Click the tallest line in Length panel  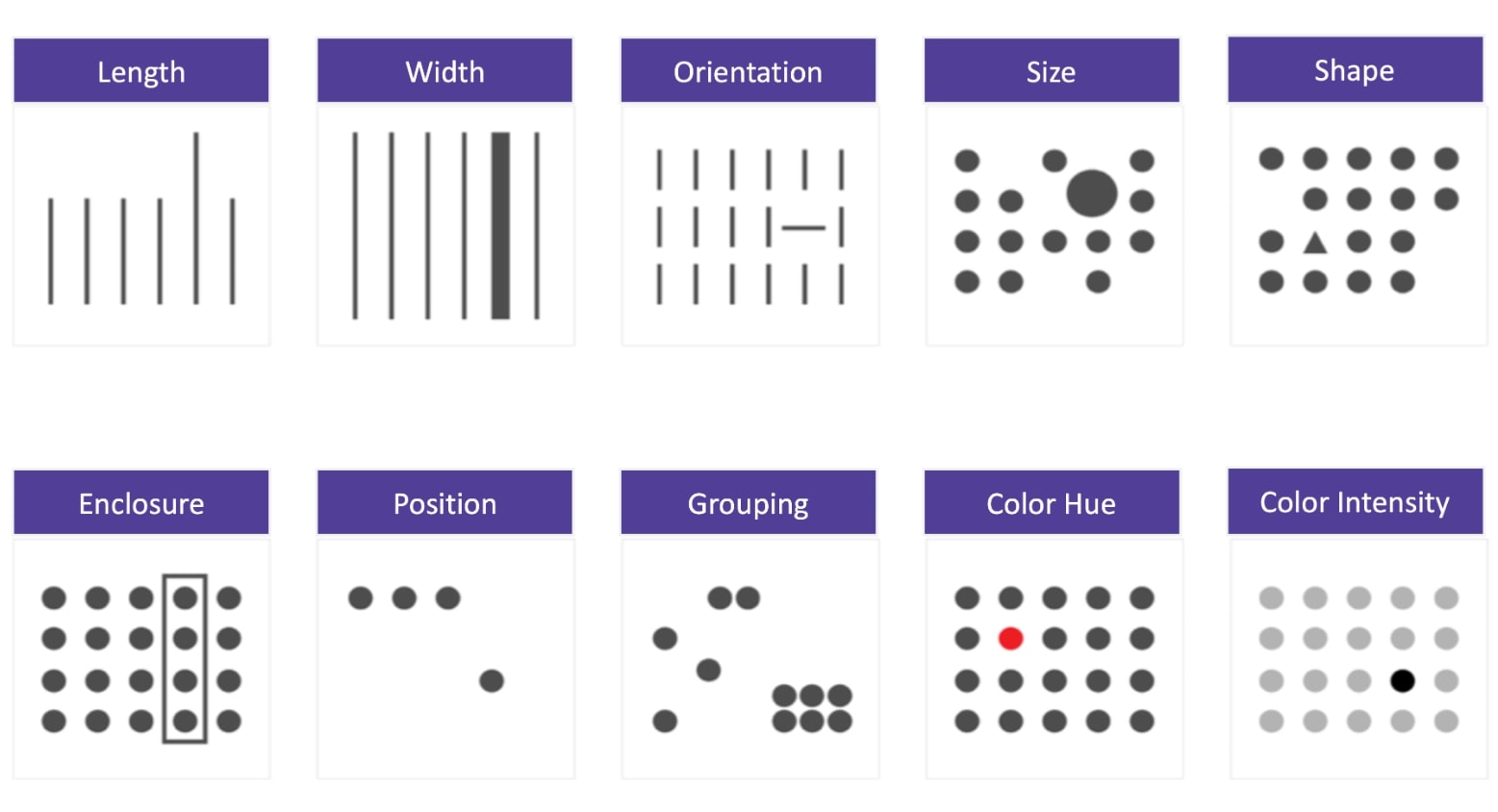point(196,218)
